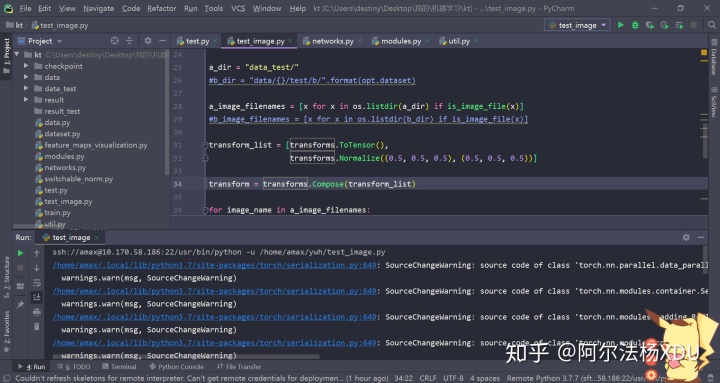
Task: Click the yellow warning indicator atop editor
Action: 704,53
